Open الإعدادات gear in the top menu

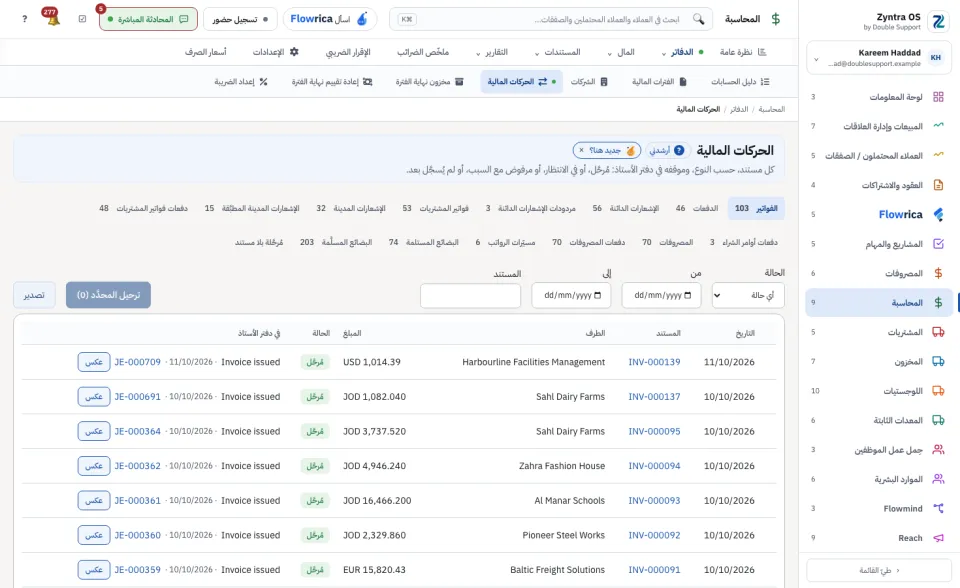point(276,52)
